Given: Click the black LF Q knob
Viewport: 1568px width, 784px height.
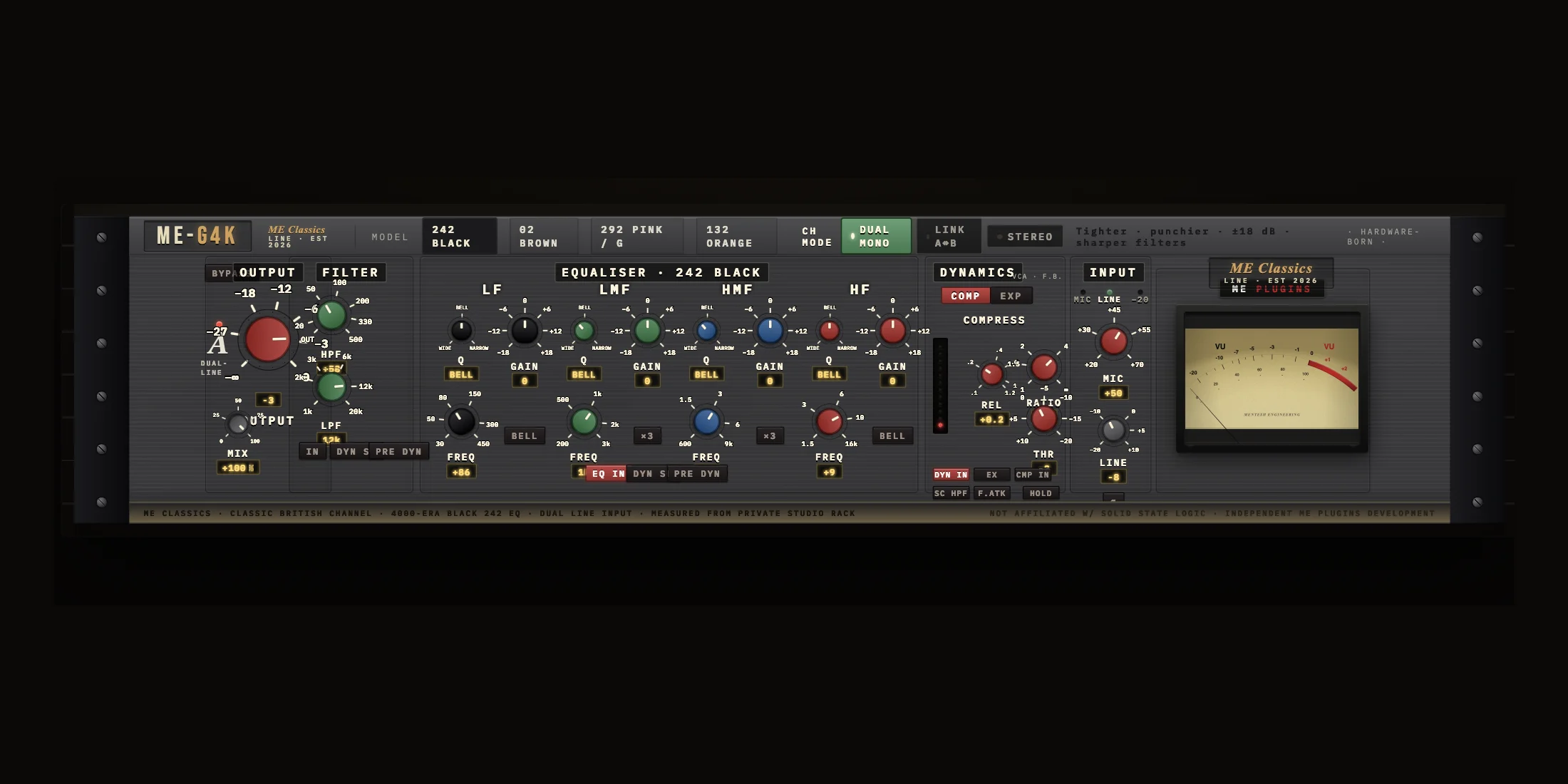Looking at the screenshot, I should tap(461, 330).
